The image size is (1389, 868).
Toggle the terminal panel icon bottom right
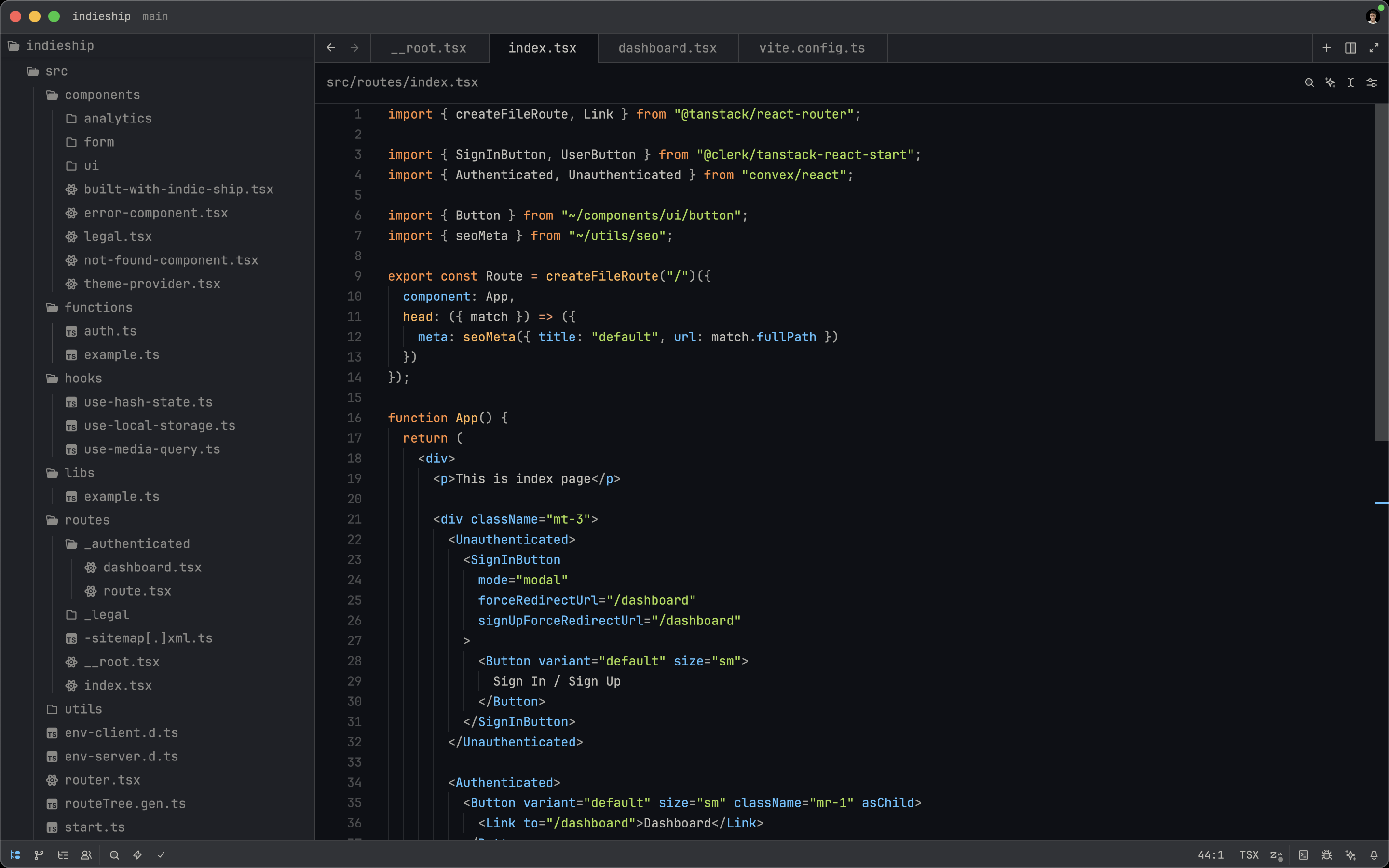[1304, 855]
